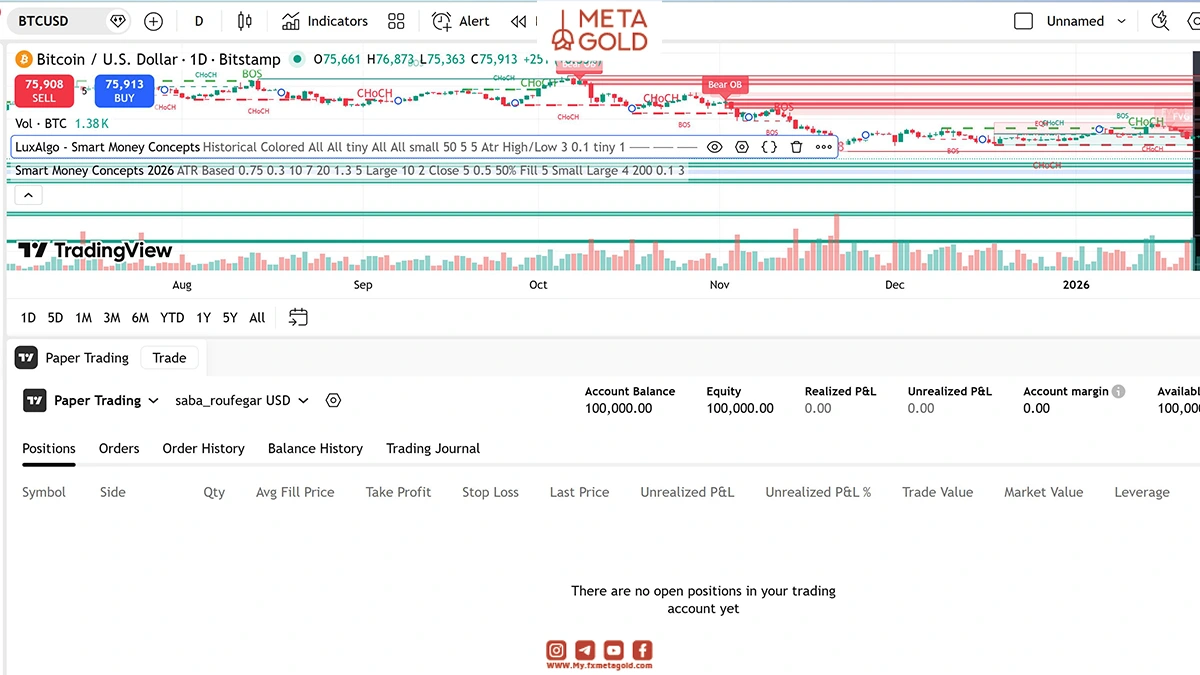Open the quick search icon in top toolbar
This screenshot has height=675, width=1200.
1160,21
